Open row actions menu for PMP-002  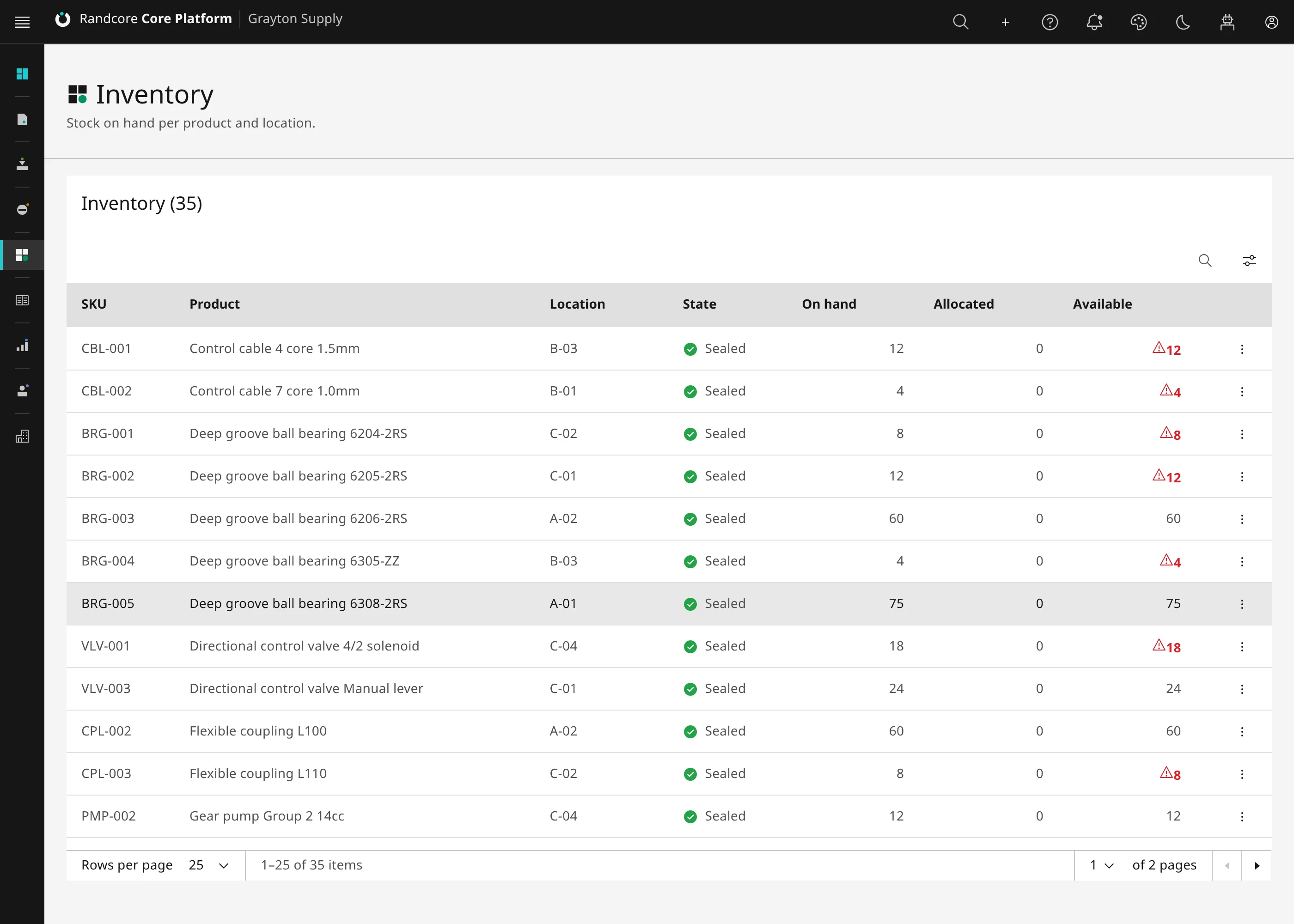point(1242,816)
